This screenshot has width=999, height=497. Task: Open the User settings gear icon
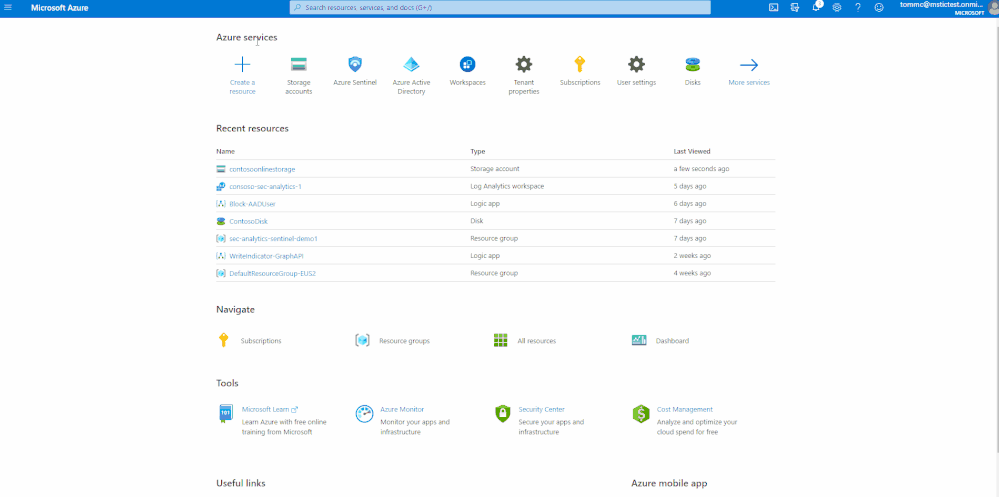[636, 64]
